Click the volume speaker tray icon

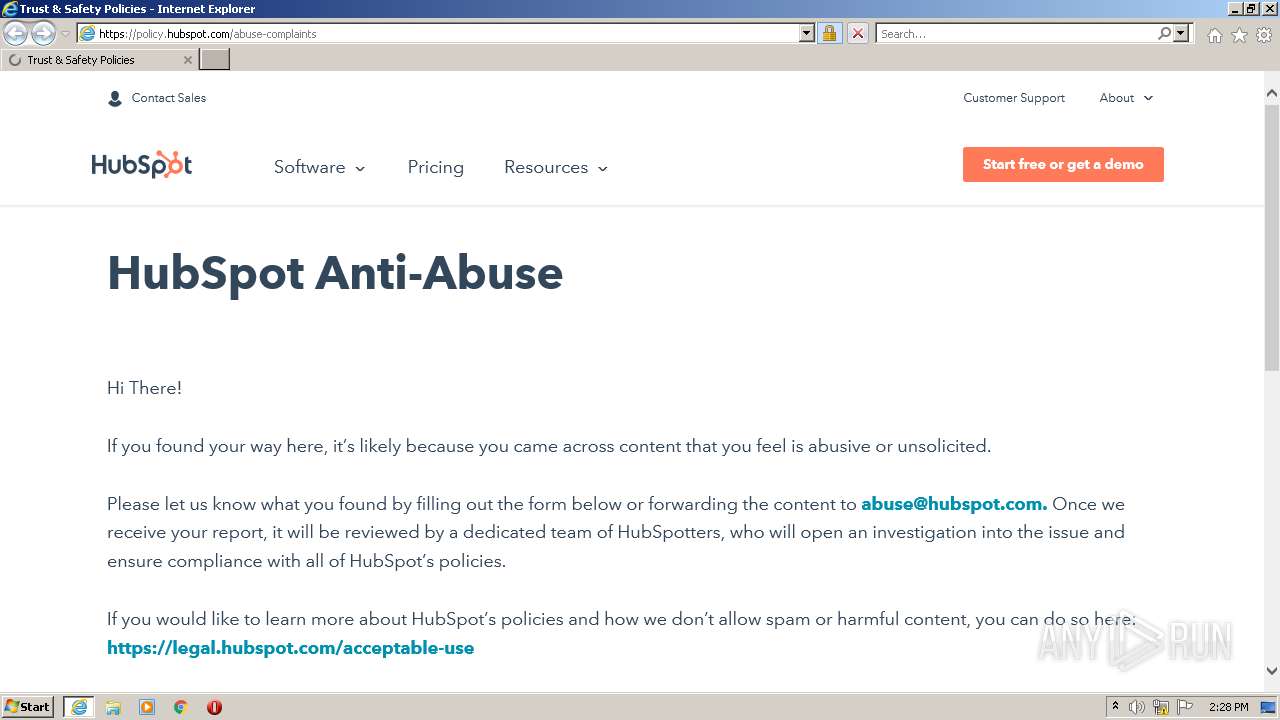(1137, 707)
